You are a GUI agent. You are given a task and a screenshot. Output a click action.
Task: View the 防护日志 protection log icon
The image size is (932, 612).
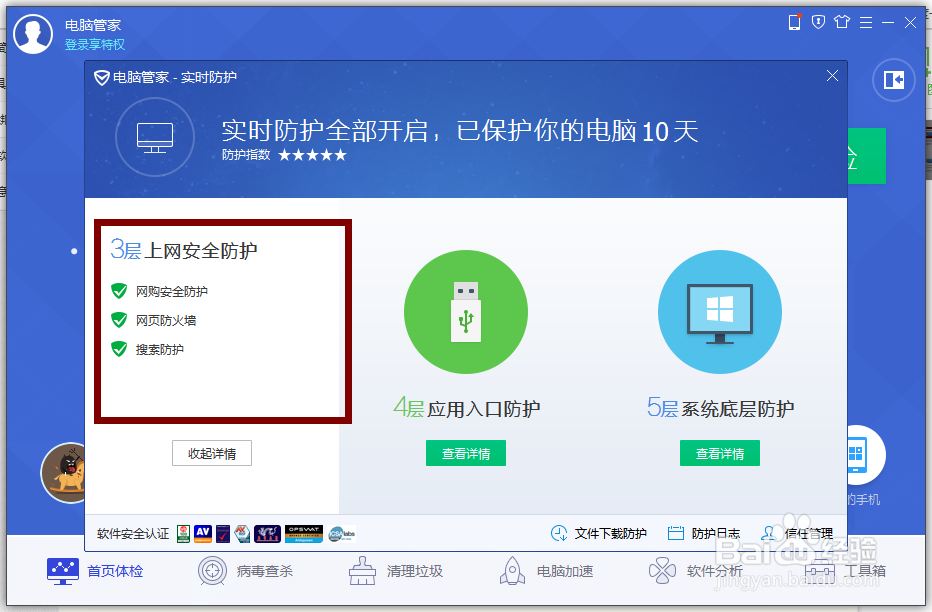674,533
